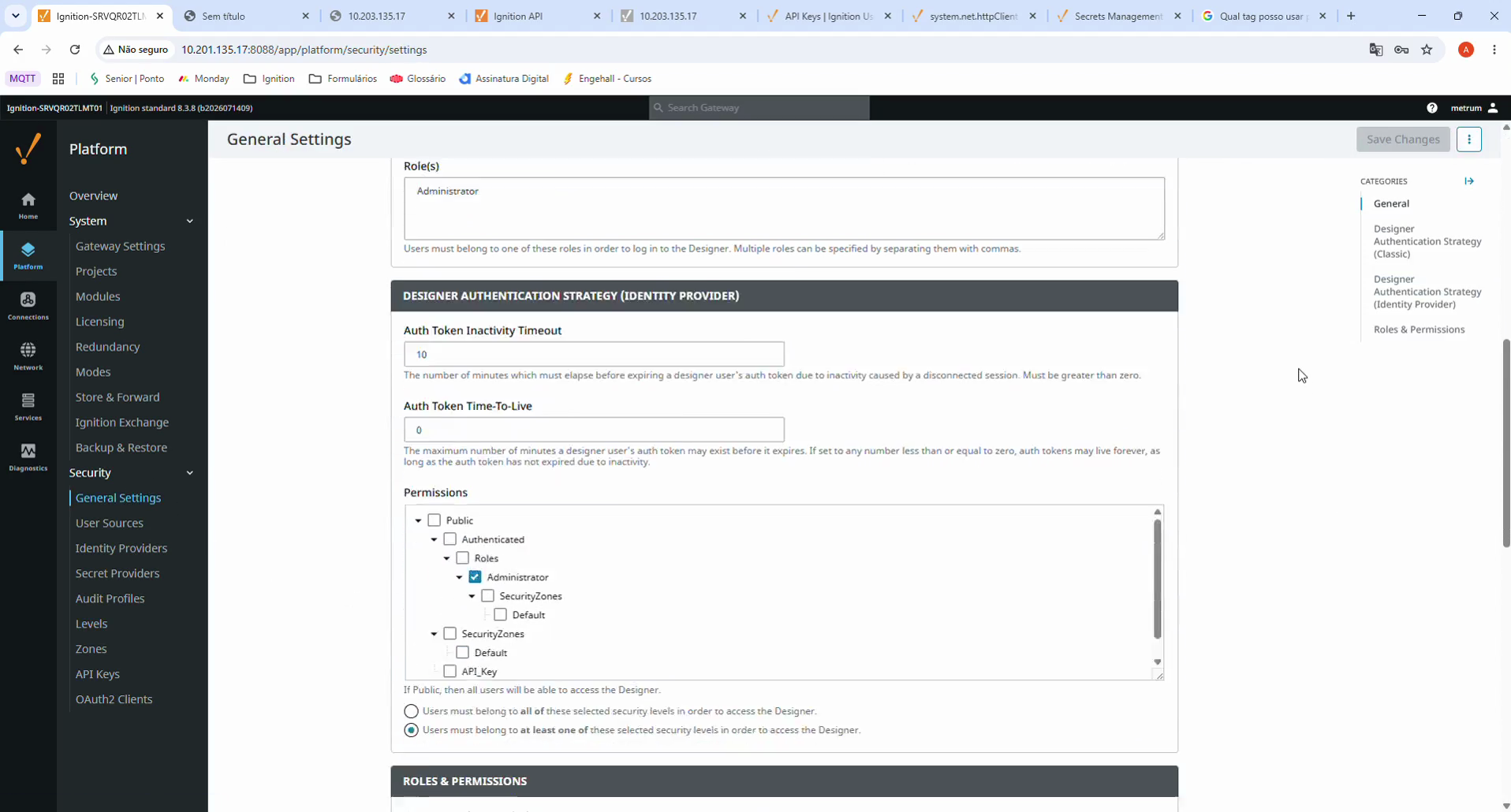Collapse the Administrator tree node arrow
The width and height of the screenshot is (1511, 812).
[x=459, y=577]
